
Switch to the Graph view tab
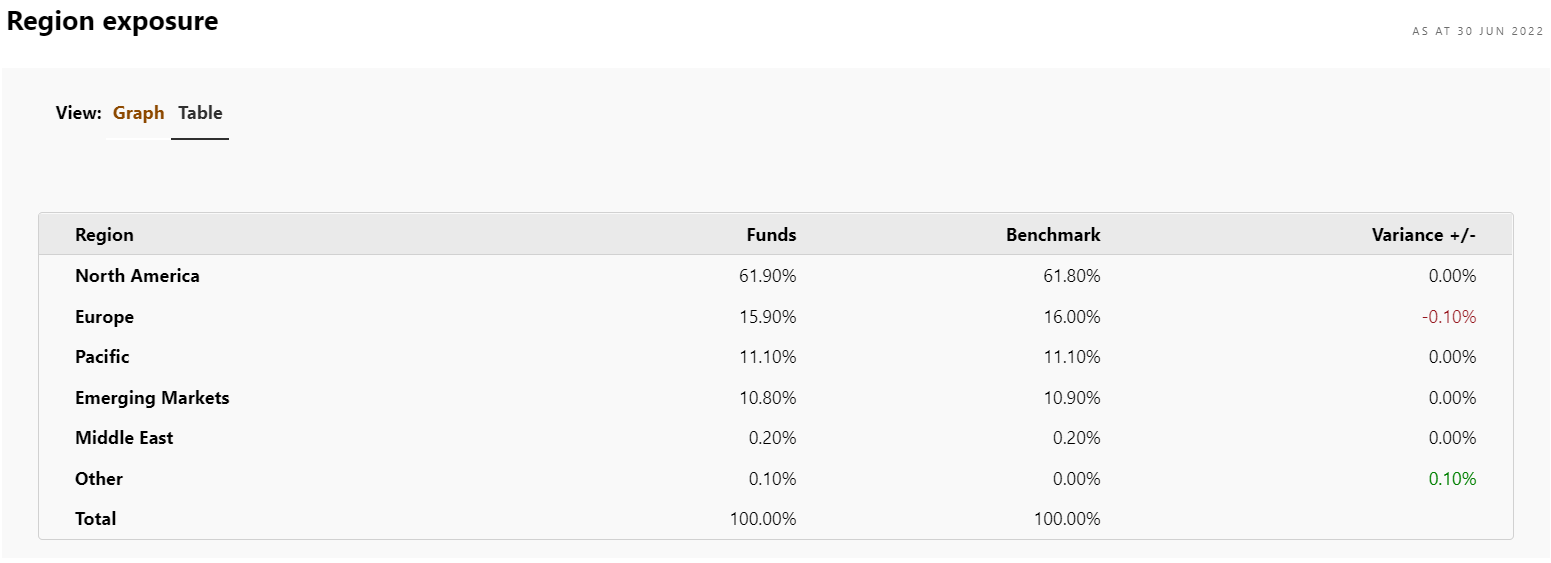tap(138, 113)
